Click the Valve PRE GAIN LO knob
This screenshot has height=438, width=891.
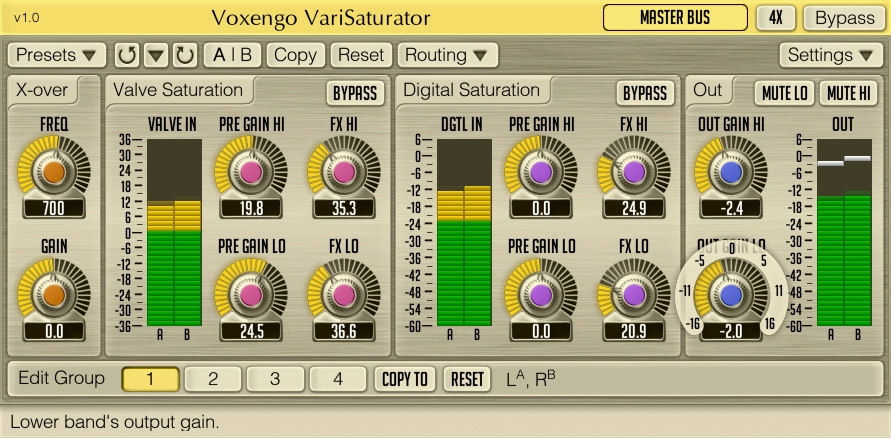251,295
